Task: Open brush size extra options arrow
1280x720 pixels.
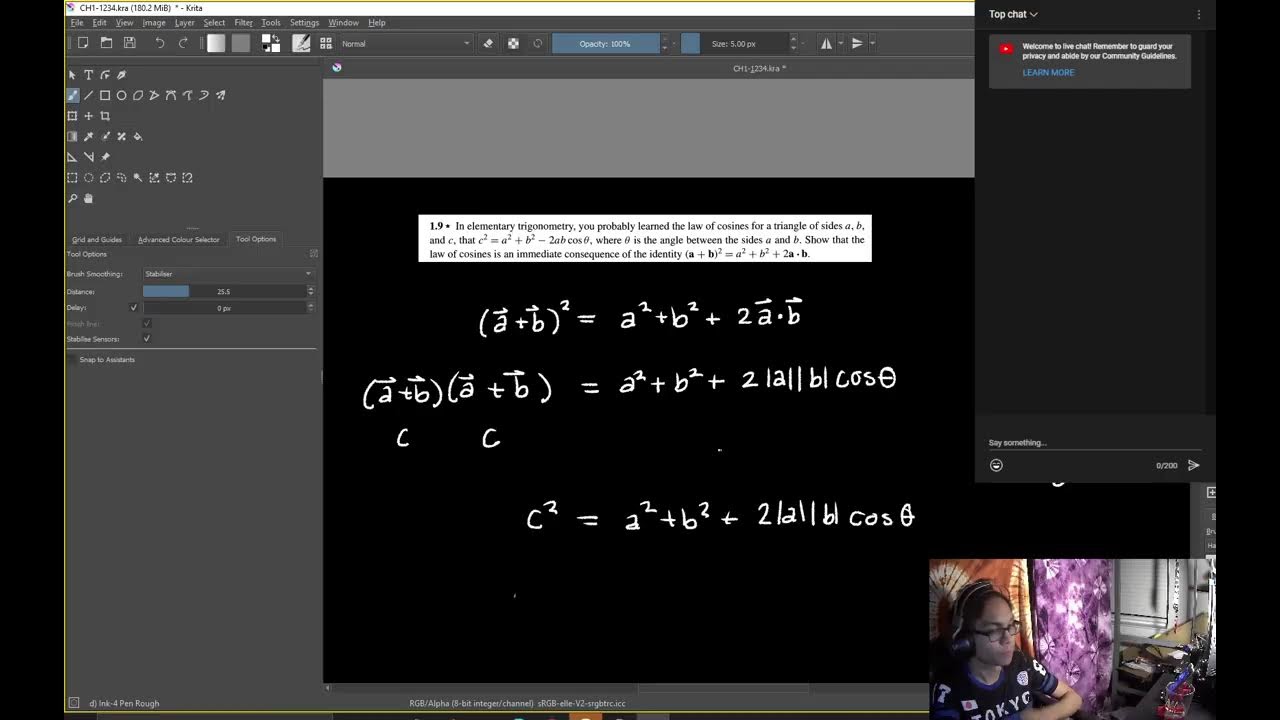Action: click(x=805, y=43)
